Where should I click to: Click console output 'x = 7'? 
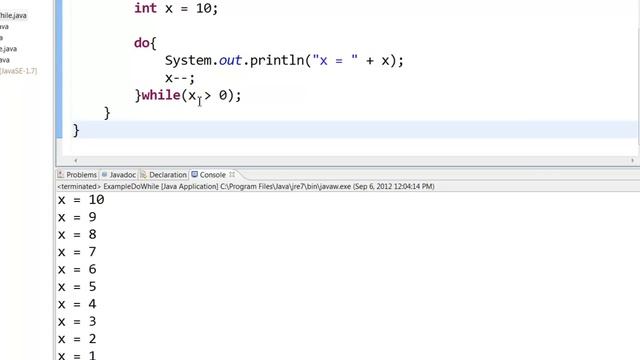(77, 252)
